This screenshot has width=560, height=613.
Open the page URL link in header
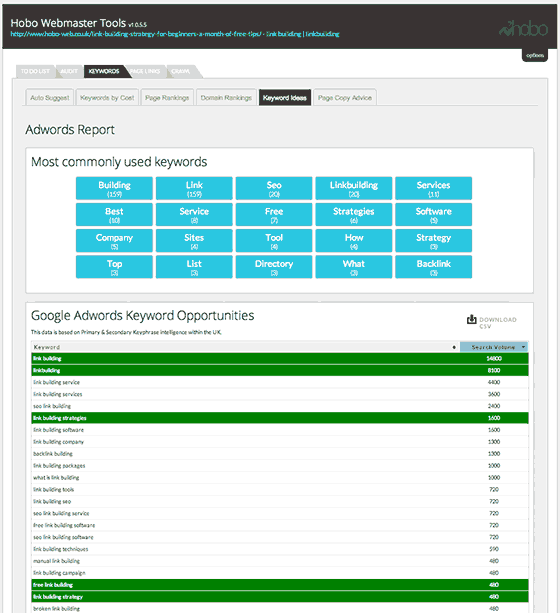pyautogui.click(x=175, y=34)
